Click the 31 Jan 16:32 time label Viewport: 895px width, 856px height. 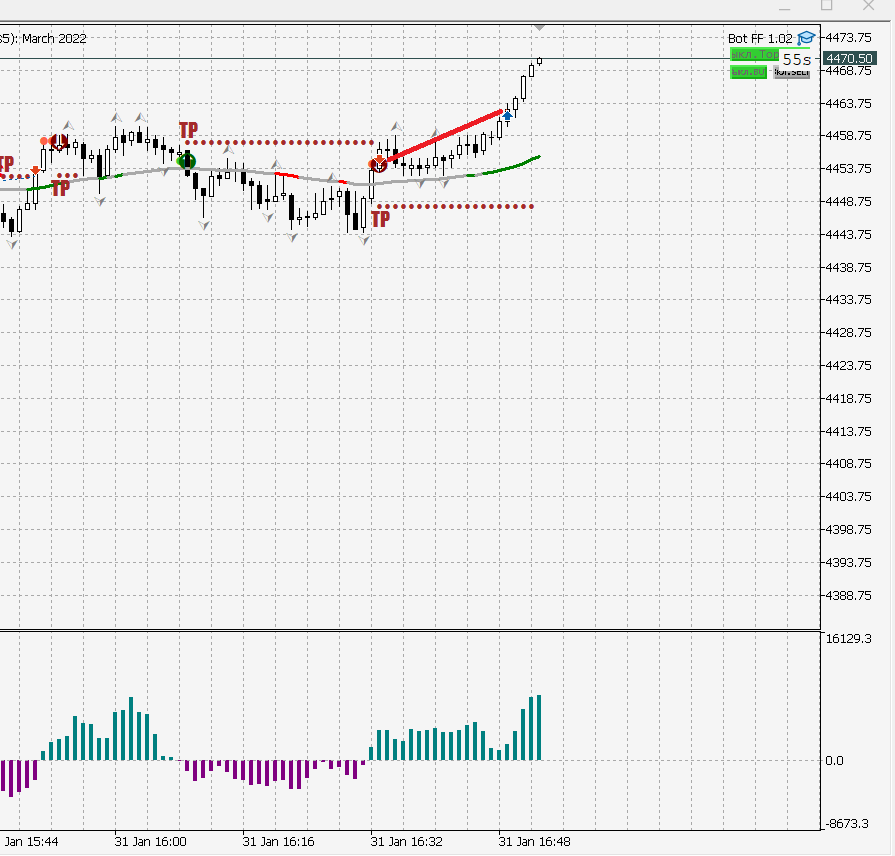click(406, 841)
